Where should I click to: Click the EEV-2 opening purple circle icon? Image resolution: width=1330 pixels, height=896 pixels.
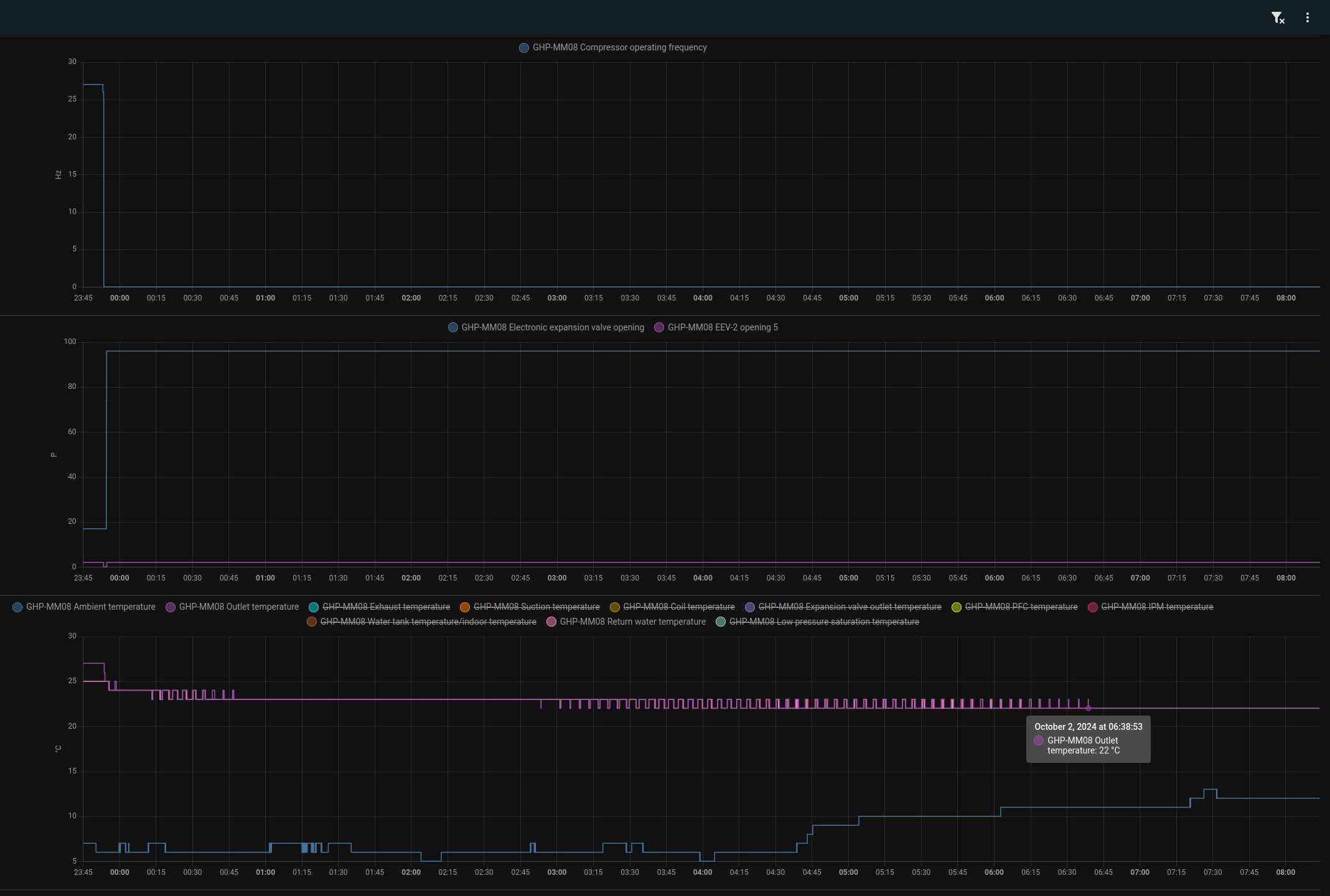pos(659,328)
